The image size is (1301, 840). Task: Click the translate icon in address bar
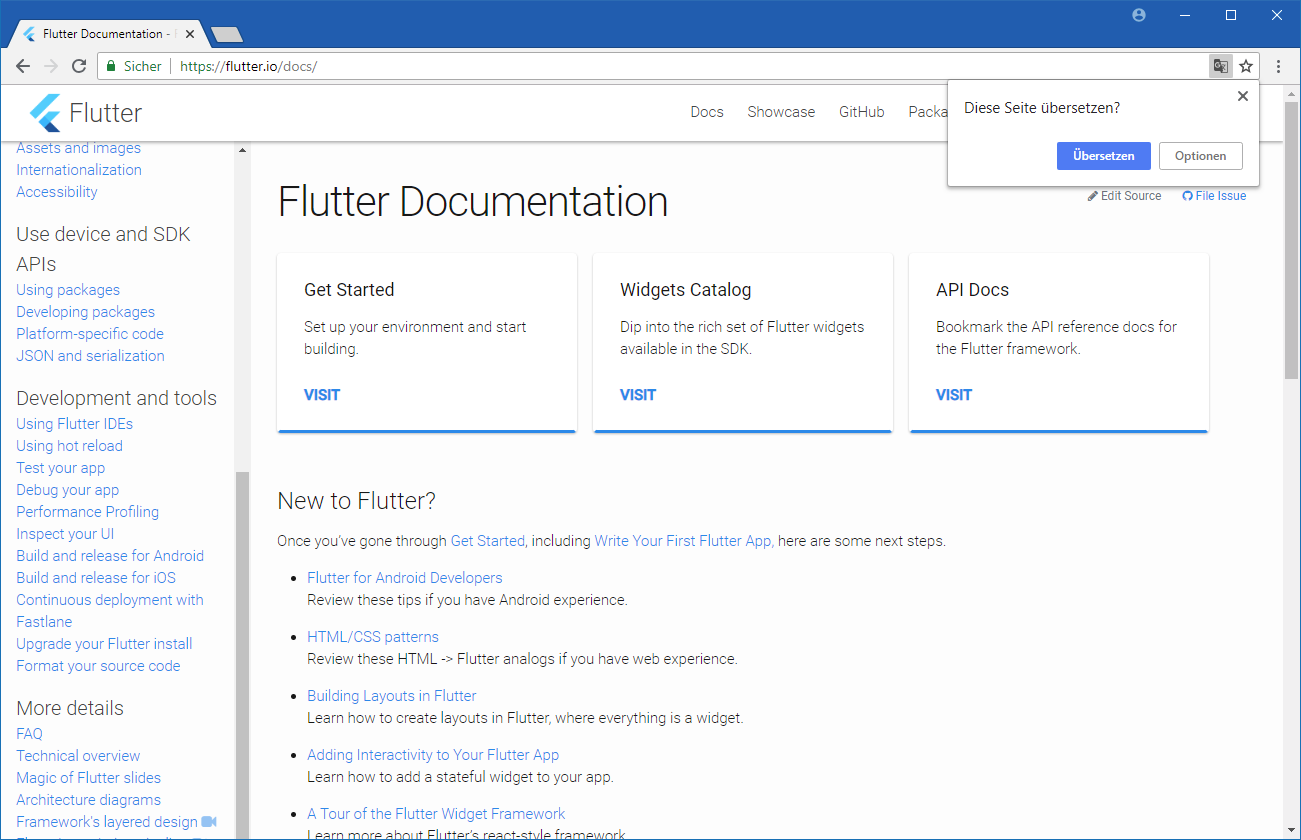[1220, 66]
